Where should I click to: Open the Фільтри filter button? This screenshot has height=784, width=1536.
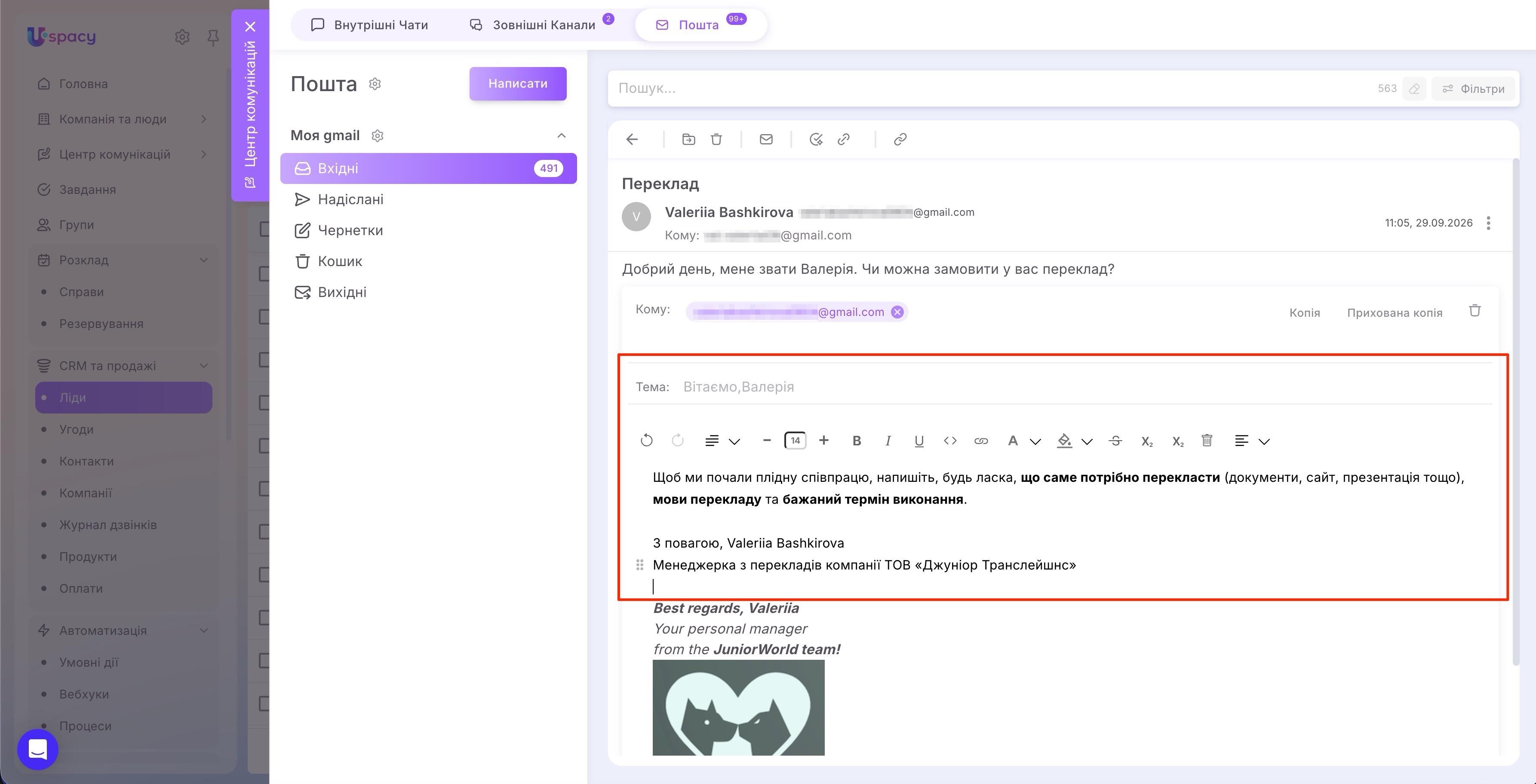click(x=1473, y=89)
